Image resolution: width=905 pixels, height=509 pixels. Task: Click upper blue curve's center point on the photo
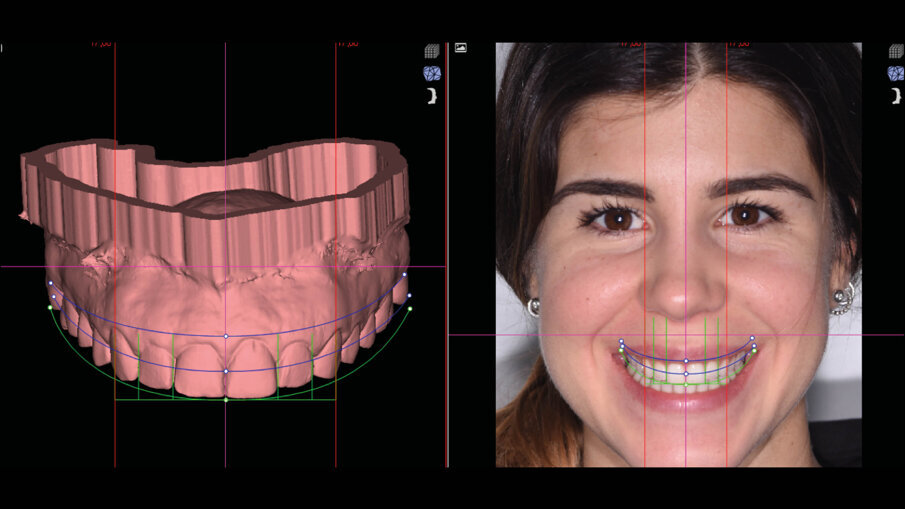[686, 360]
